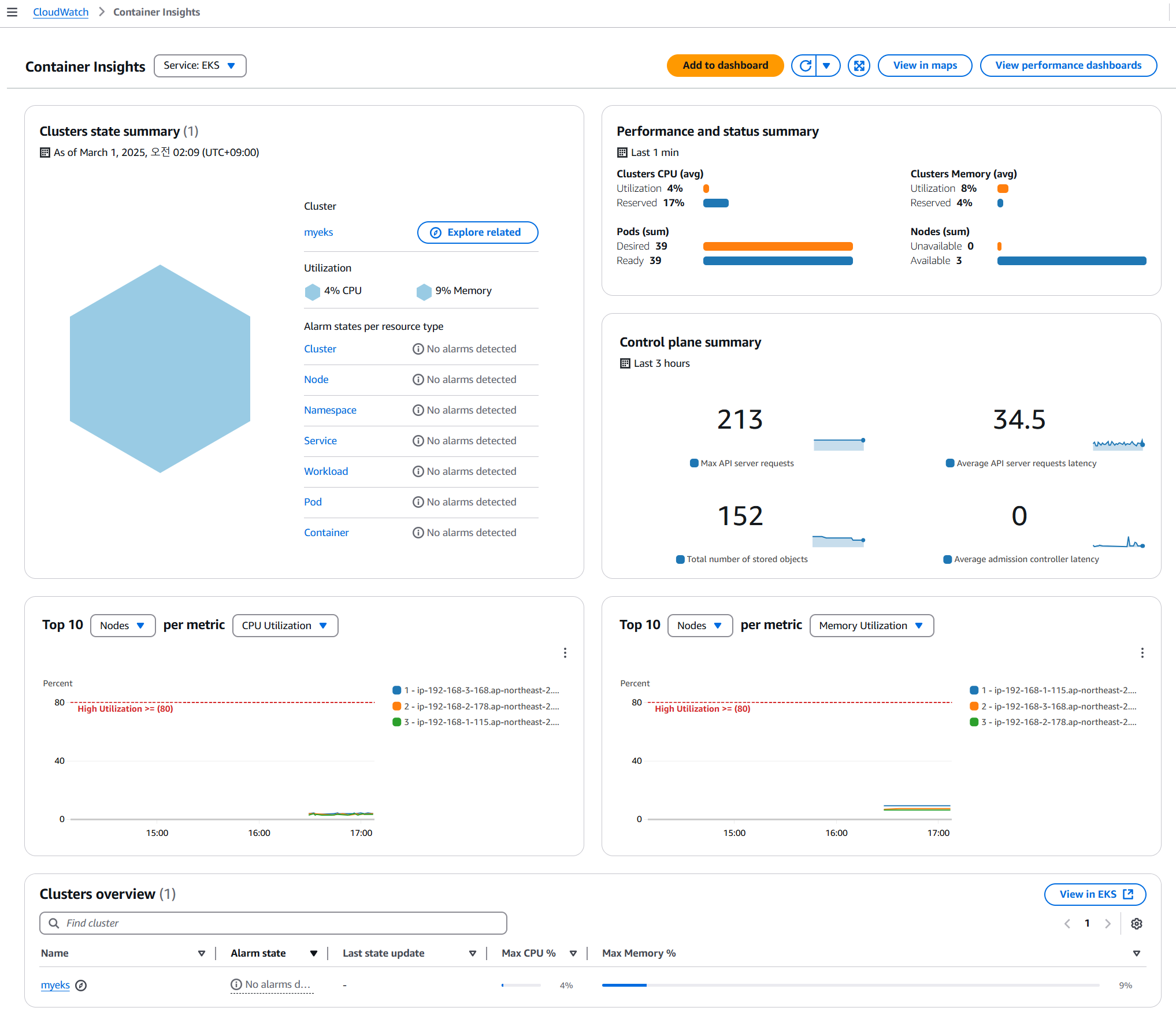Click the info icon in Cluster alarm row
This screenshot has width=1176, height=1015.
(418, 349)
